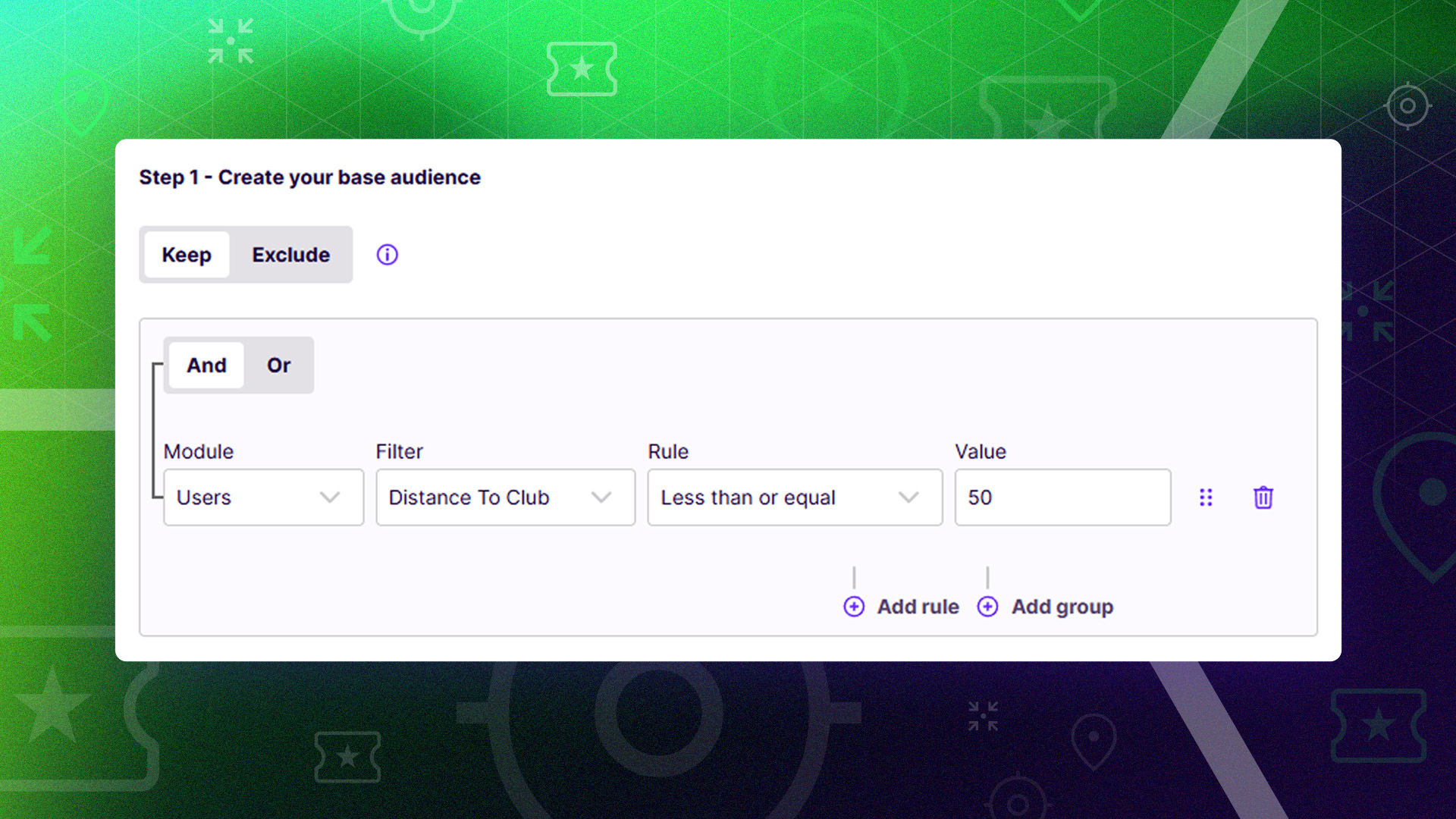The height and width of the screenshot is (819, 1456).
Task: Select the Exclude option
Action: pos(290,255)
